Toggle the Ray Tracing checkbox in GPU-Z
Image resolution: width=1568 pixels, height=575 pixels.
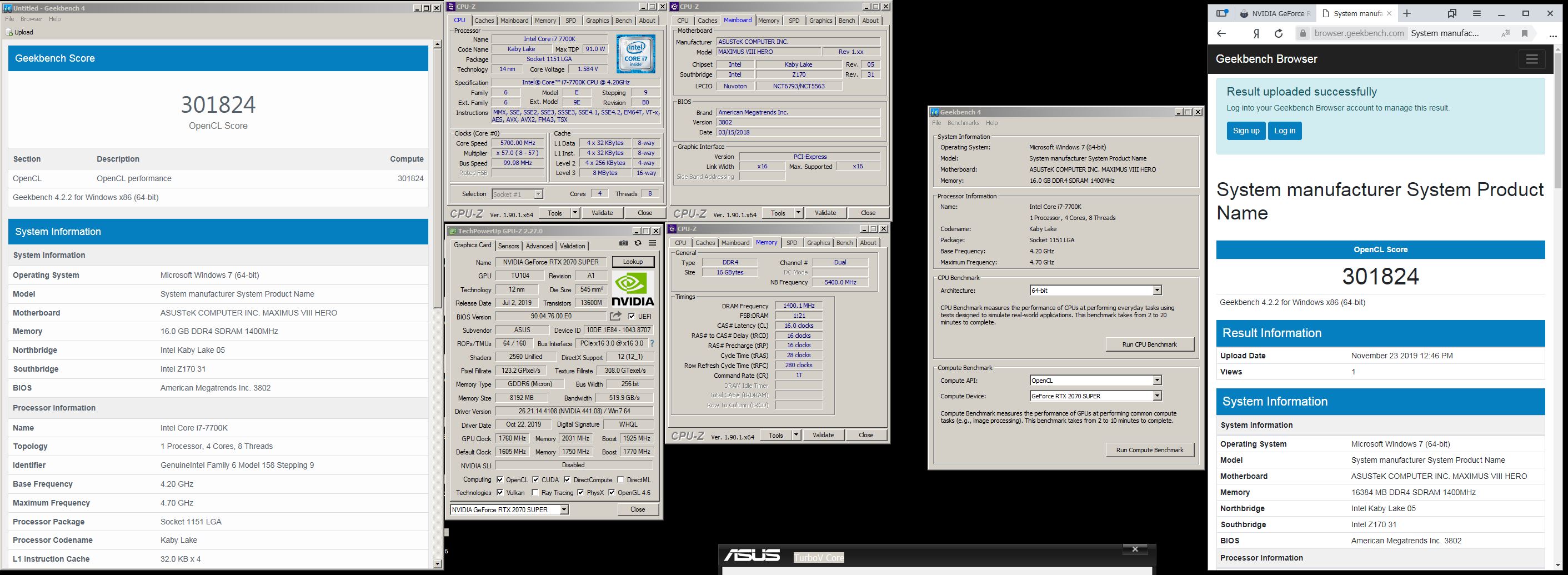[x=534, y=493]
